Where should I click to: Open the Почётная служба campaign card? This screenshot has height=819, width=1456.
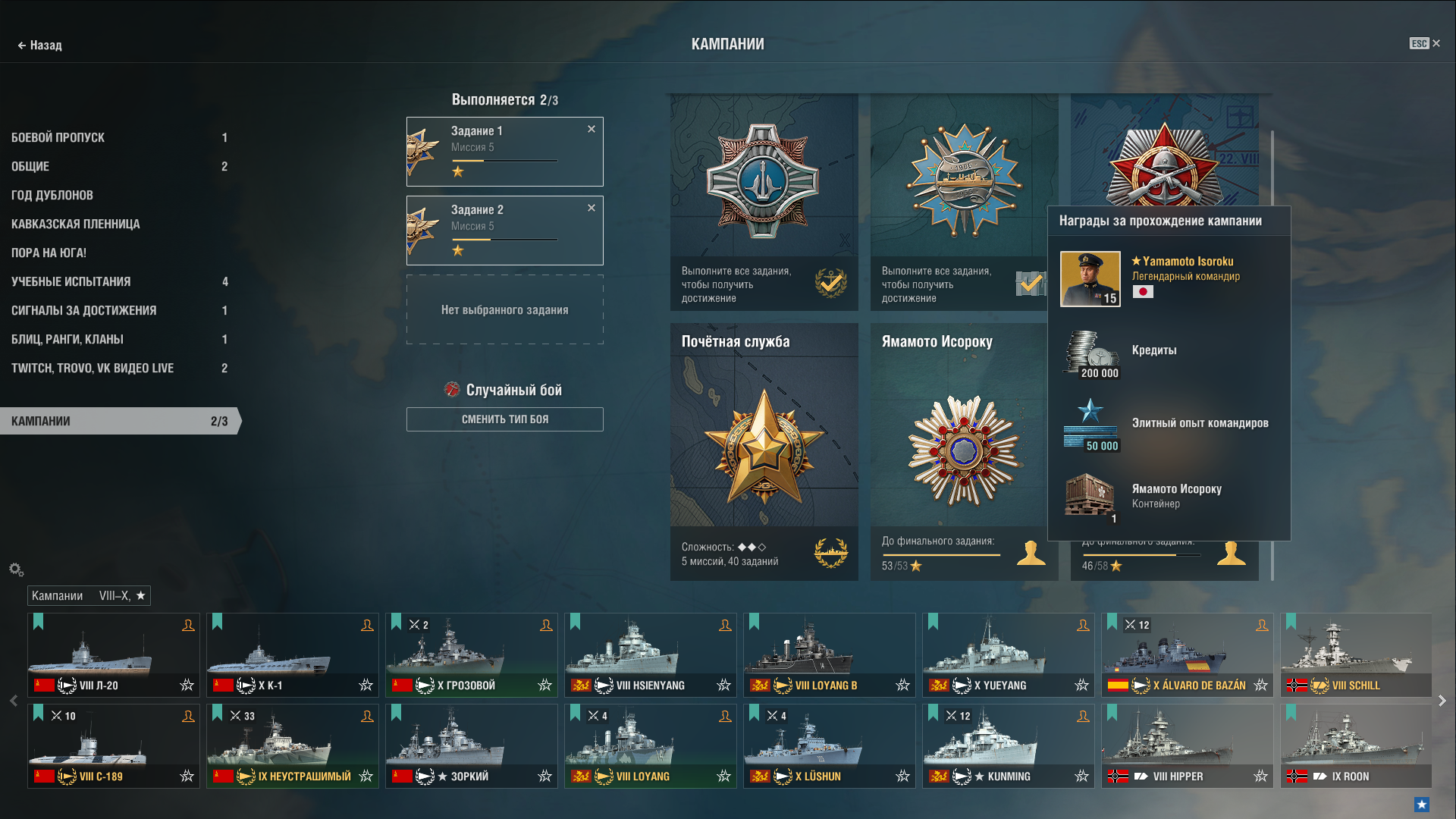[x=764, y=452]
